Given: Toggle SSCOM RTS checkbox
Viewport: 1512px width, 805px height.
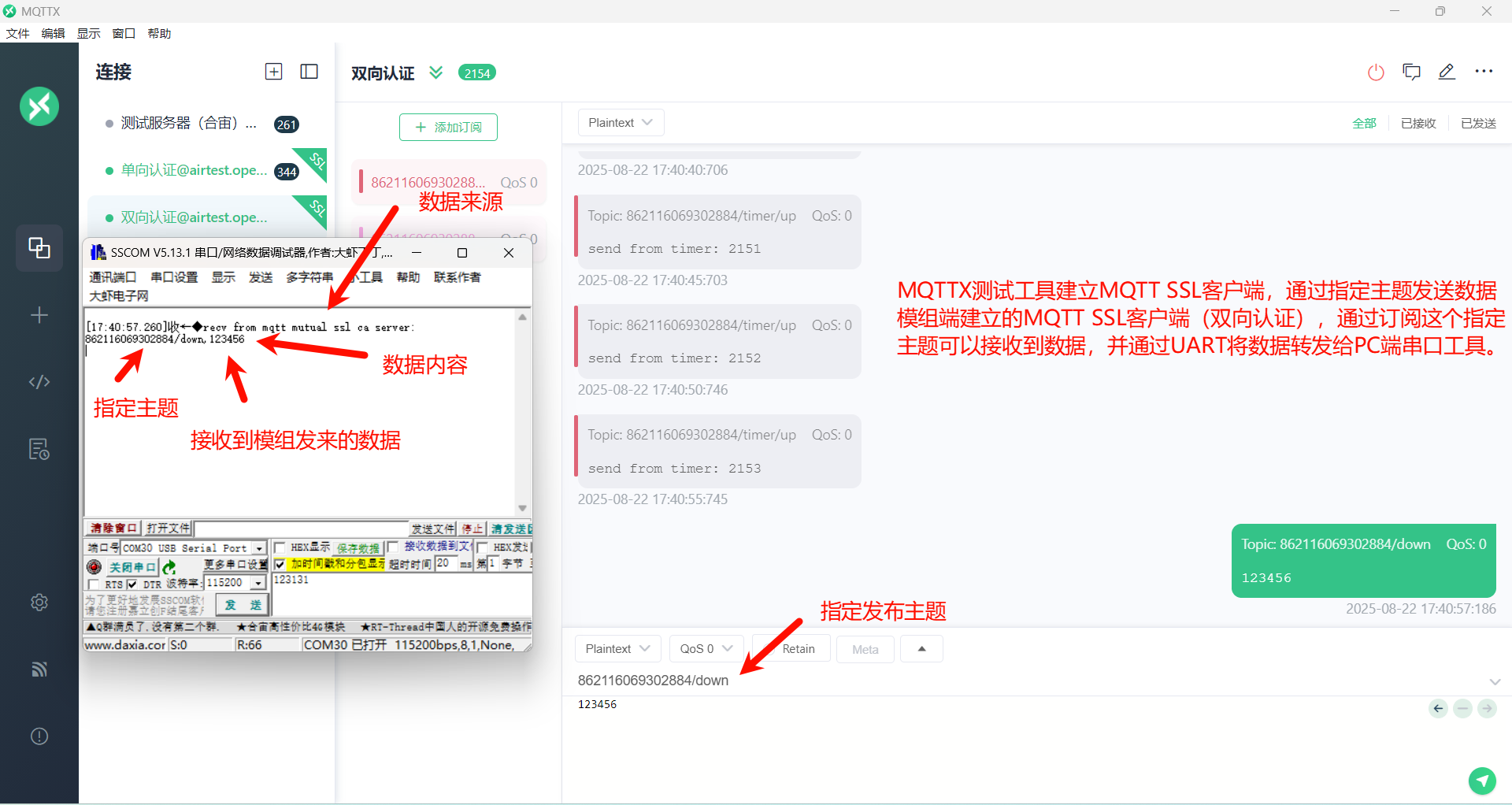Looking at the screenshot, I should pos(94,584).
